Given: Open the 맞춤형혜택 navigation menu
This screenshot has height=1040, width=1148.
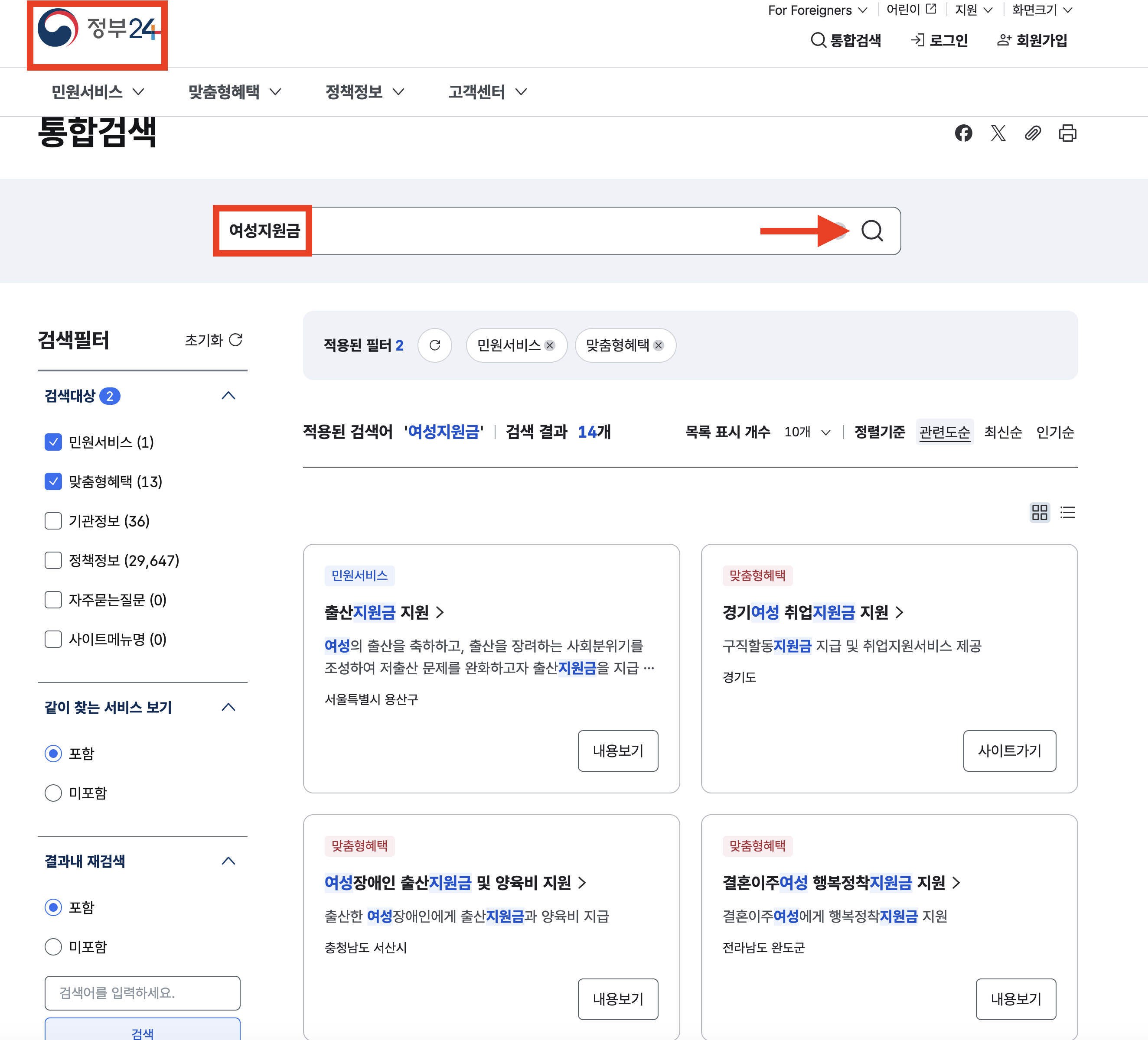Looking at the screenshot, I should pos(234,91).
